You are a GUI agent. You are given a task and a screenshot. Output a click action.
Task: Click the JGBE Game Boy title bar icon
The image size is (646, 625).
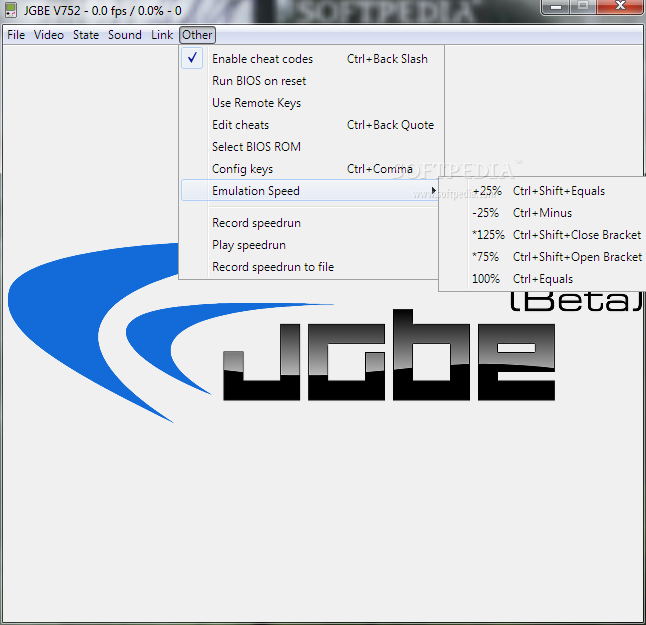(11, 10)
